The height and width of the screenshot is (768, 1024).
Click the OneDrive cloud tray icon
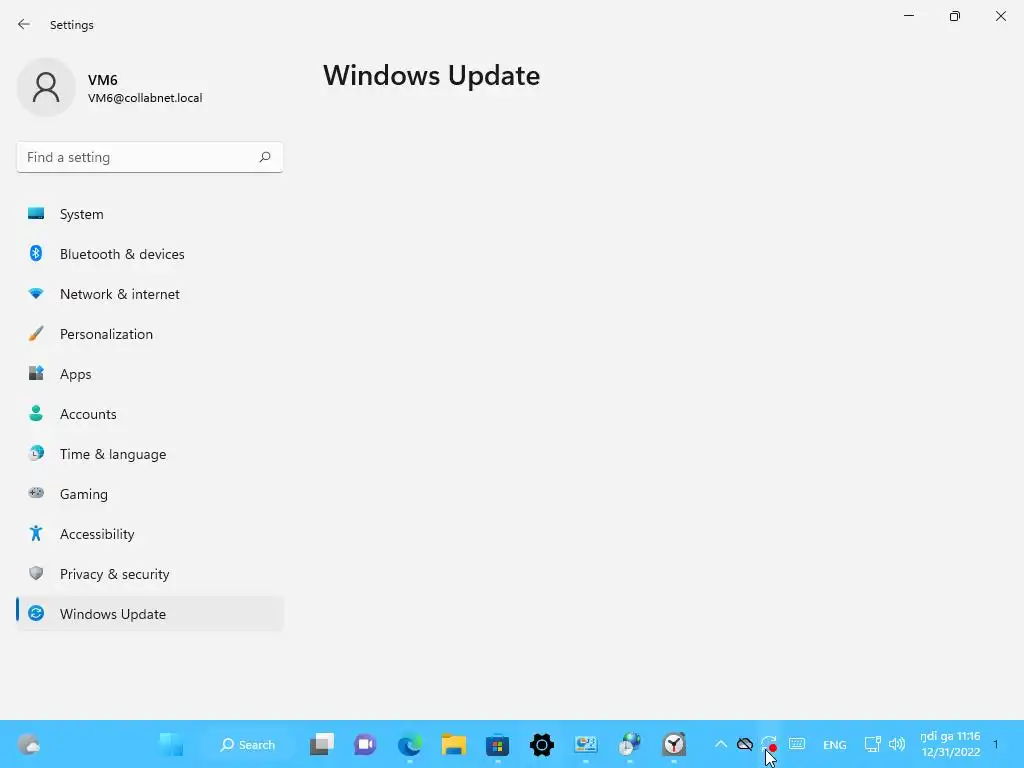(745, 744)
